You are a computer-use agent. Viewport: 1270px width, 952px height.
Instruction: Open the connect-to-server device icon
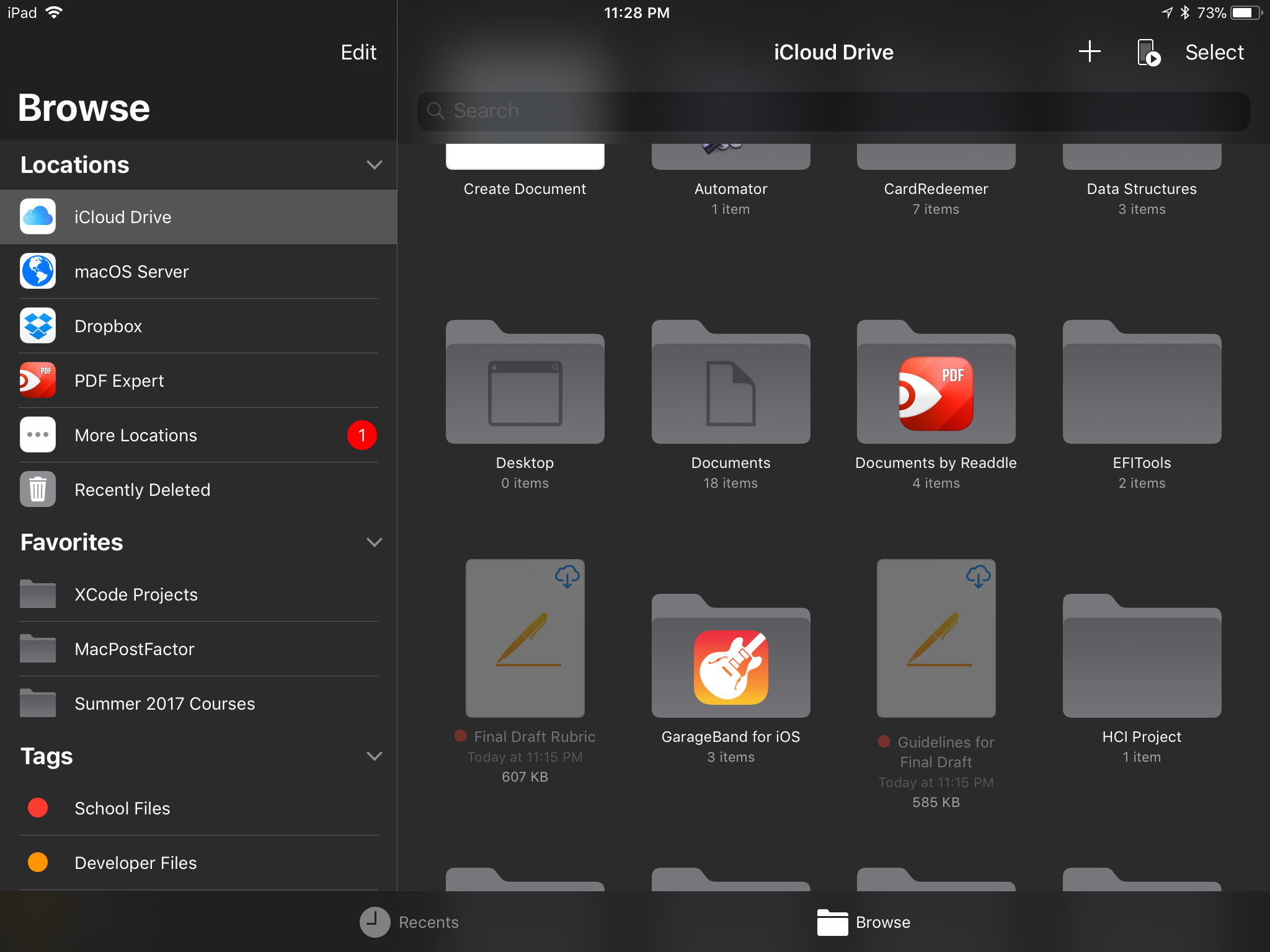coord(1148,52)
